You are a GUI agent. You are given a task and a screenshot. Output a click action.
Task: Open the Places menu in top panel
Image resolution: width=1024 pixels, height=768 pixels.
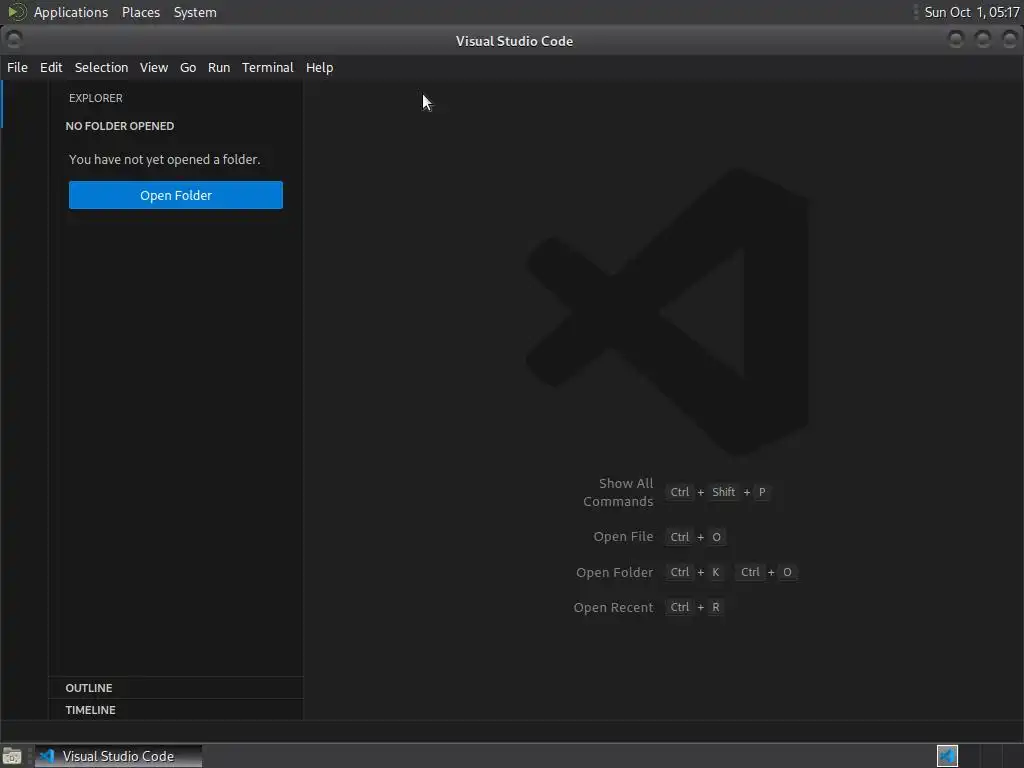click(x=141, y=12)
